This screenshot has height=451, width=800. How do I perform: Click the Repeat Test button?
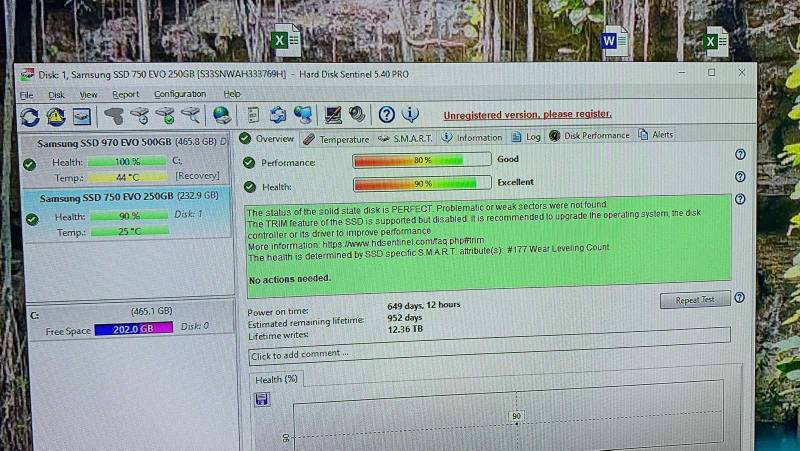coord(695,299)
